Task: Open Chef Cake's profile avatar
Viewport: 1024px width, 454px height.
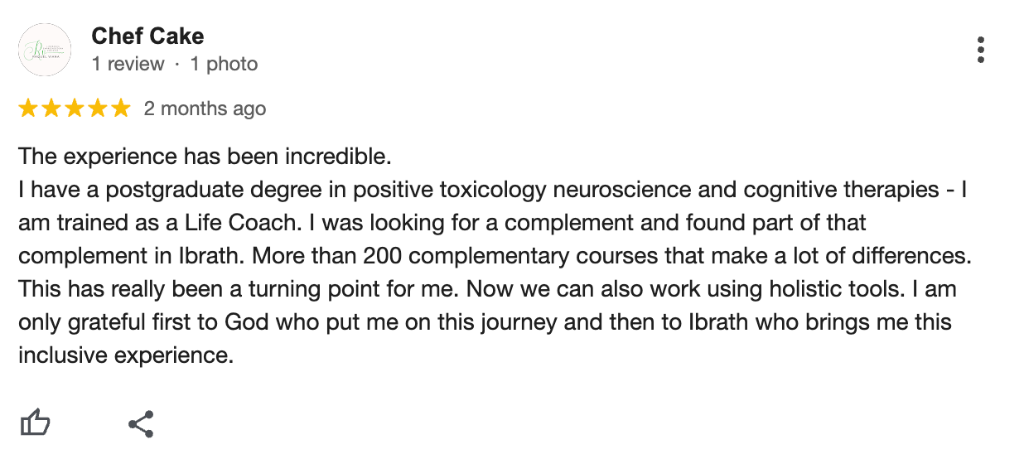Action: click(x=44, y=50)
